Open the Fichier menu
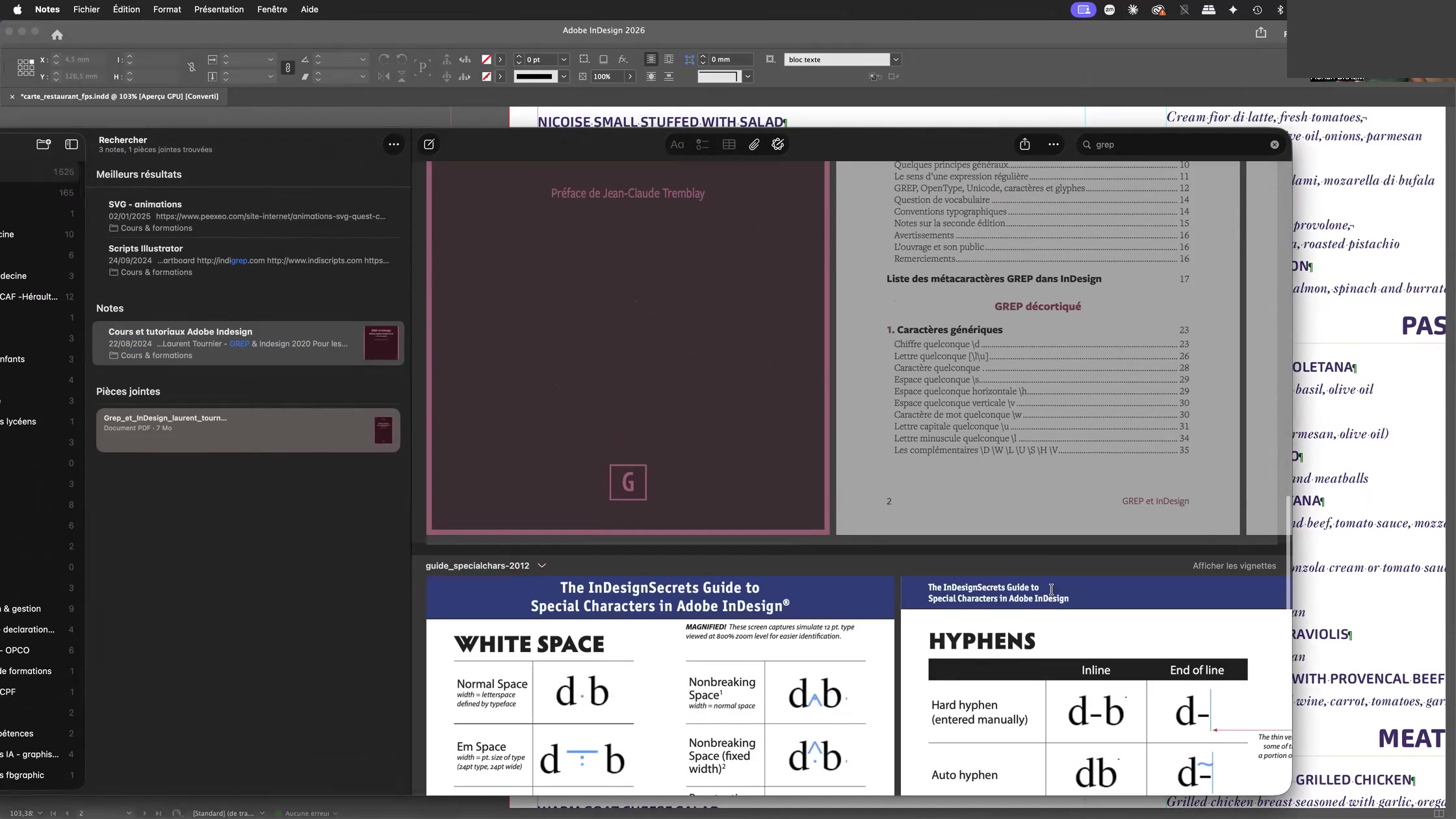The height and width of the screenshot is (819, 1456). [x=86, y=10]
